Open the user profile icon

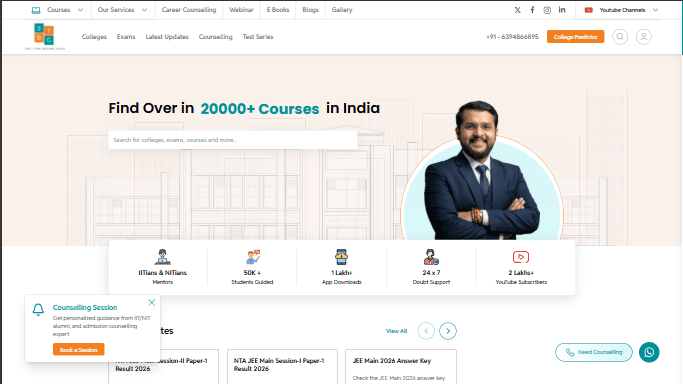(643, 37)
